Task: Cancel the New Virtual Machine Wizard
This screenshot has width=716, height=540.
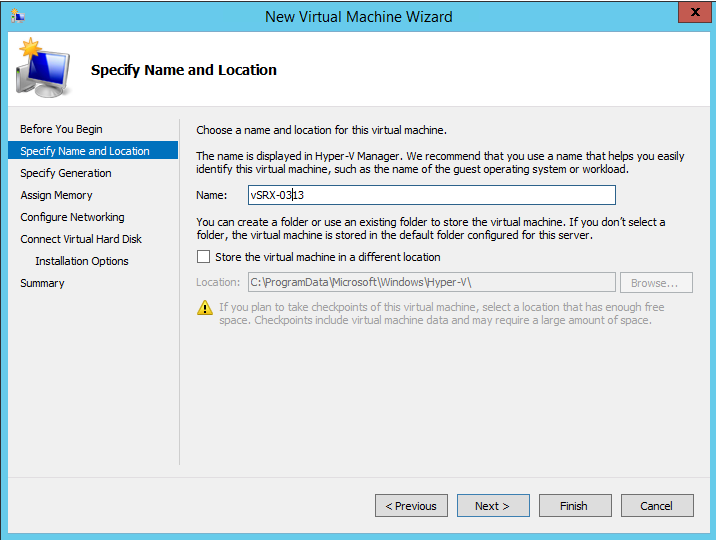Action: click(657, 506)
